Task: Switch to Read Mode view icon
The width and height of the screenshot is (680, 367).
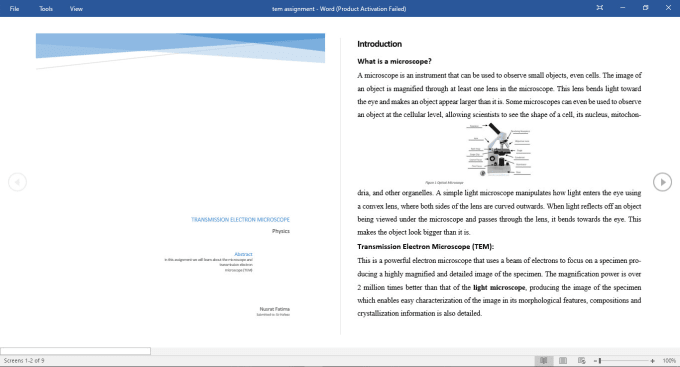Action: 543,360
